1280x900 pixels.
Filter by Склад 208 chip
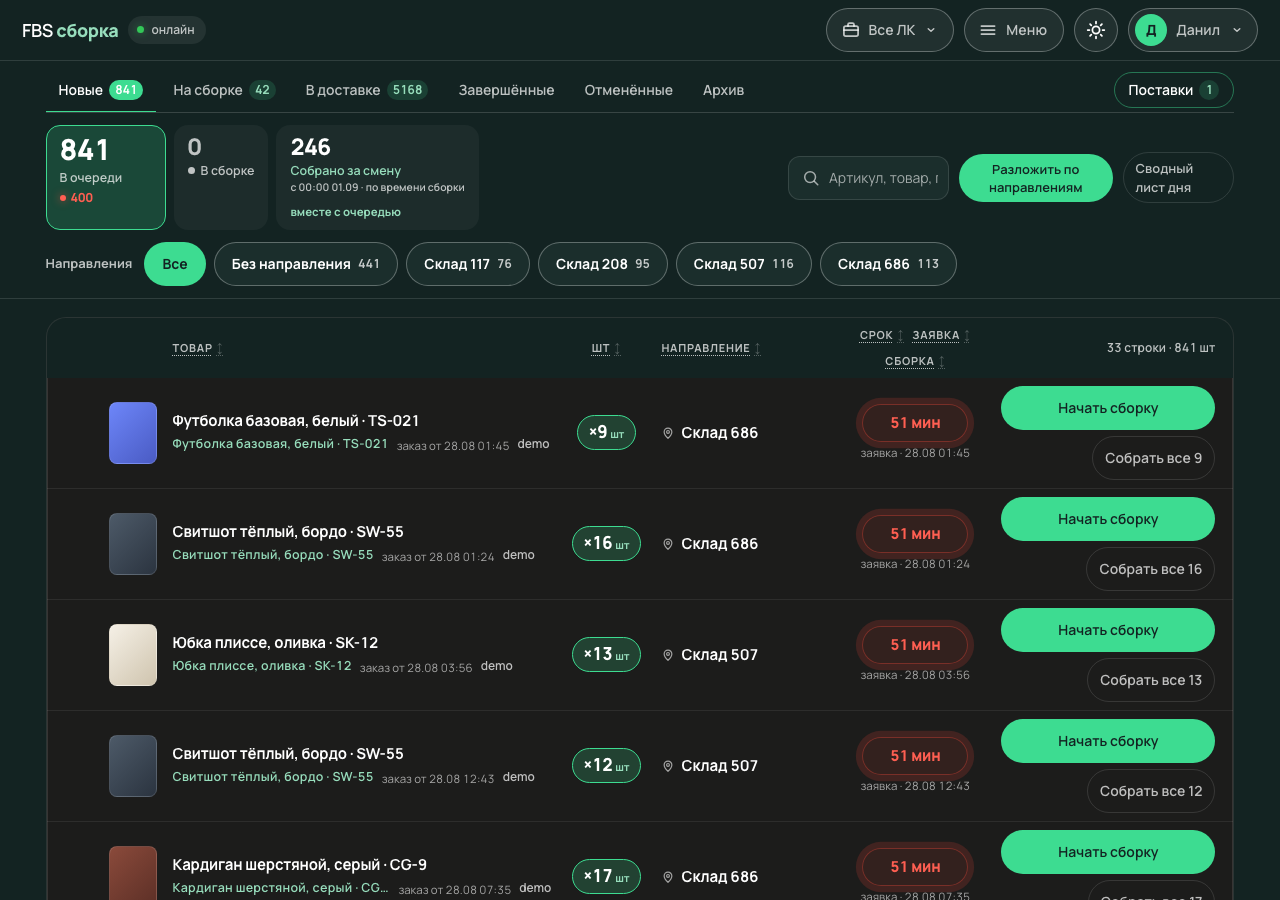603,264
